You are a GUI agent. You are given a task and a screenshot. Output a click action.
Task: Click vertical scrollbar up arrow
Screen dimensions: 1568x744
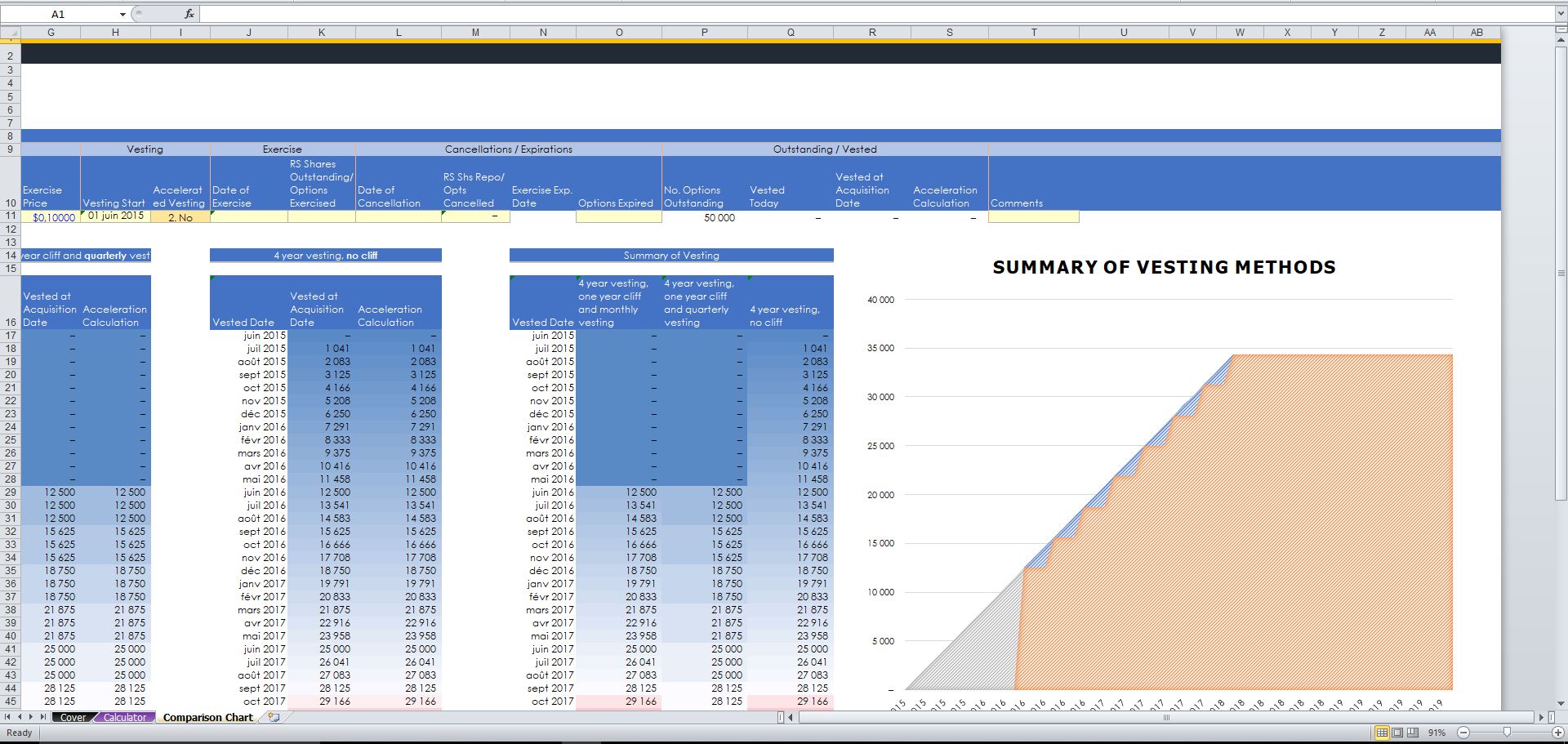[1561, 41]
